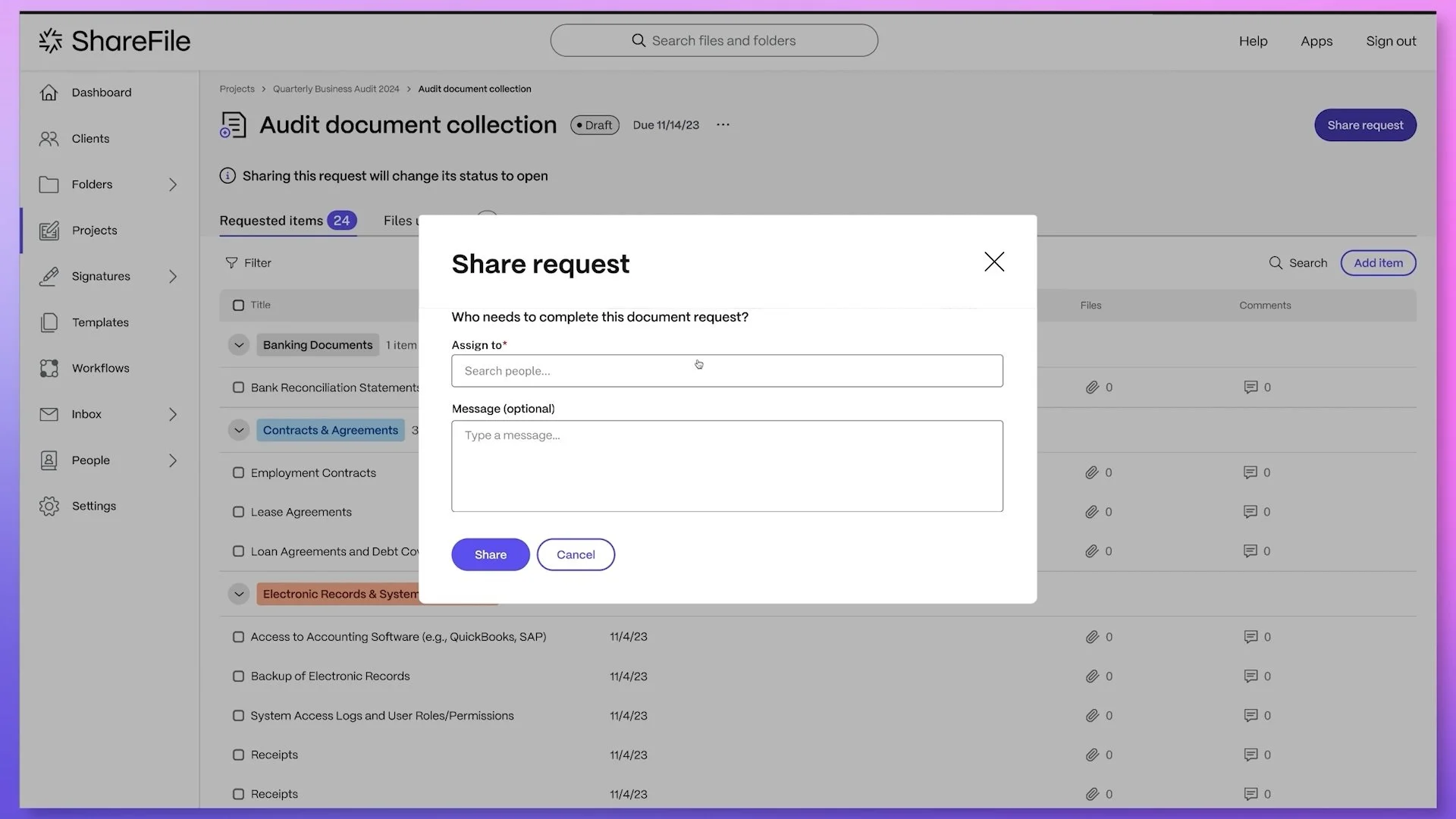
Task: Open comments icon for Lease Agreements
Action: (1250, 512)
